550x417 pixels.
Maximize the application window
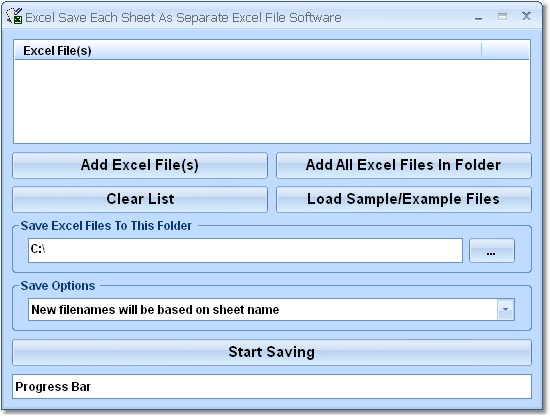502,16
